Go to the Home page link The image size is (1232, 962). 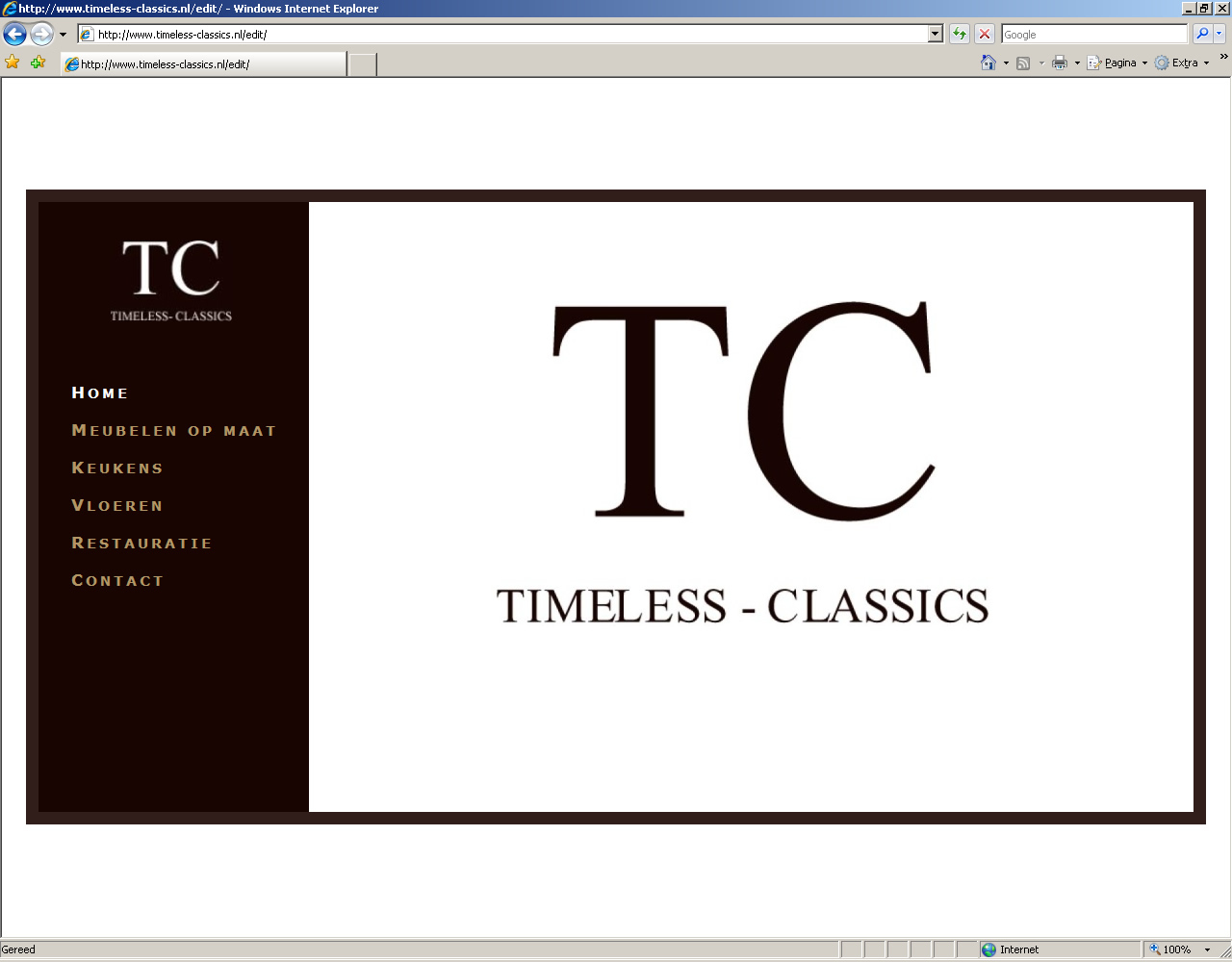click(100, 392)
